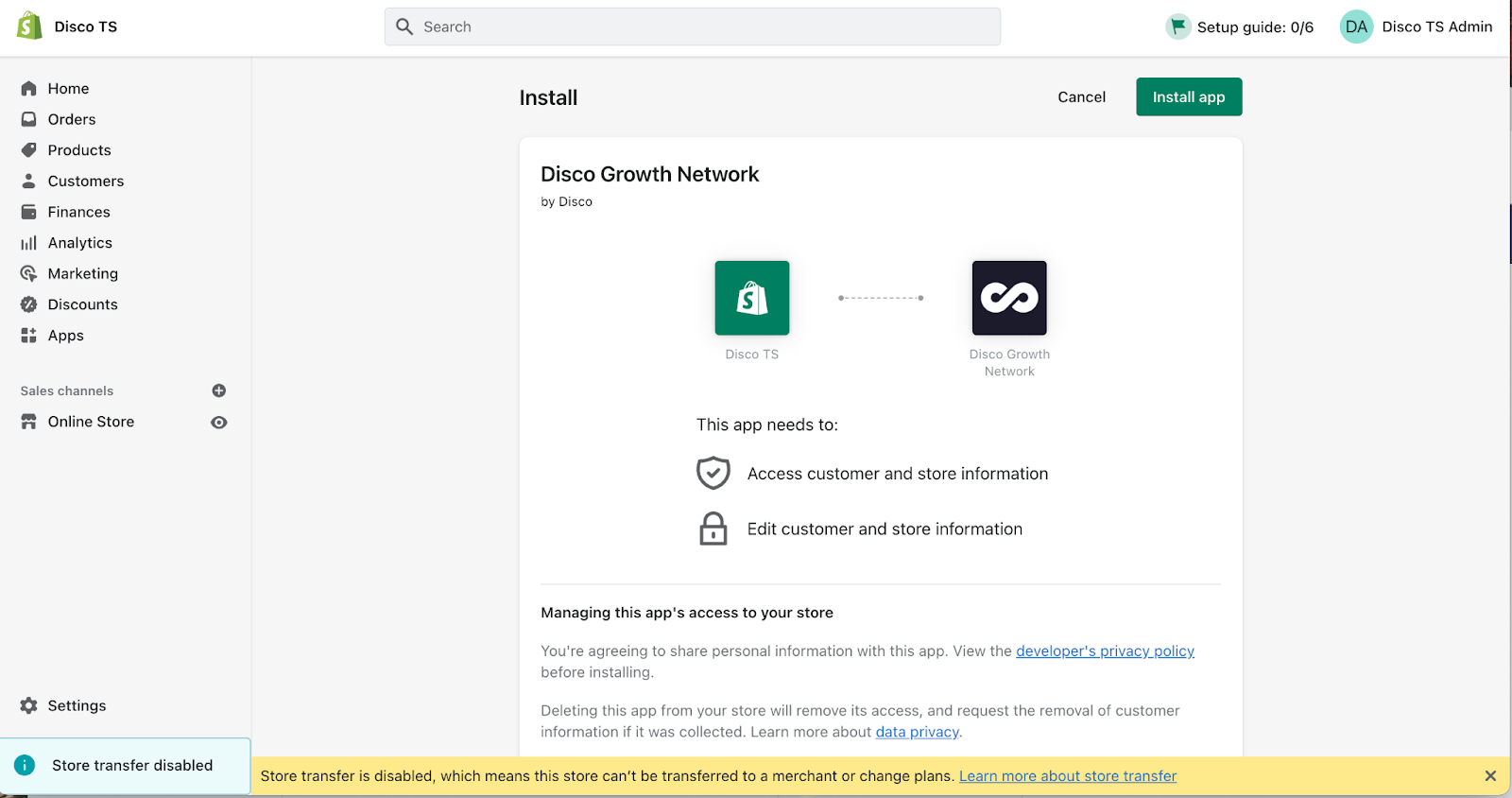
Task: View online store via eye icon
Action: pos(219,423)
